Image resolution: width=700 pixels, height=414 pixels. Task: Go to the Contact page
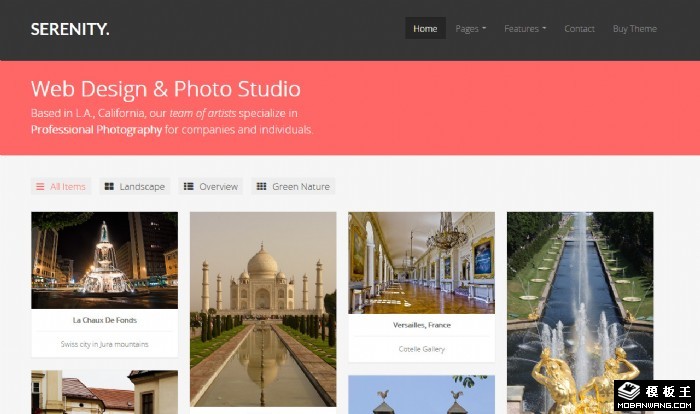tap(579, 29)
